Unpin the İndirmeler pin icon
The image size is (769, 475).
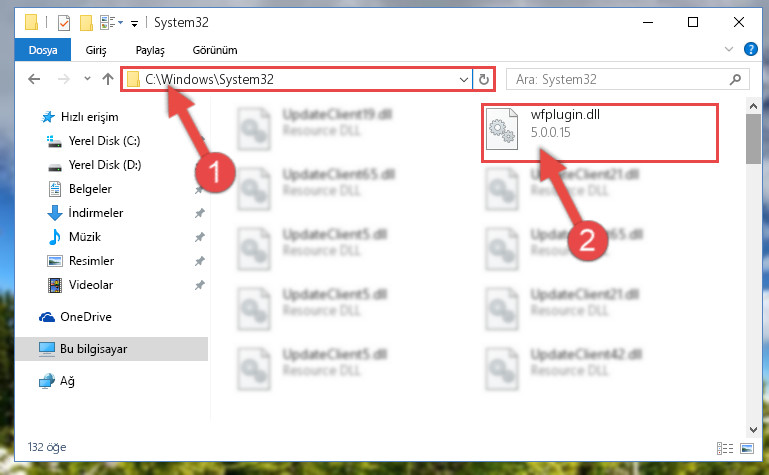coord(199,213)
